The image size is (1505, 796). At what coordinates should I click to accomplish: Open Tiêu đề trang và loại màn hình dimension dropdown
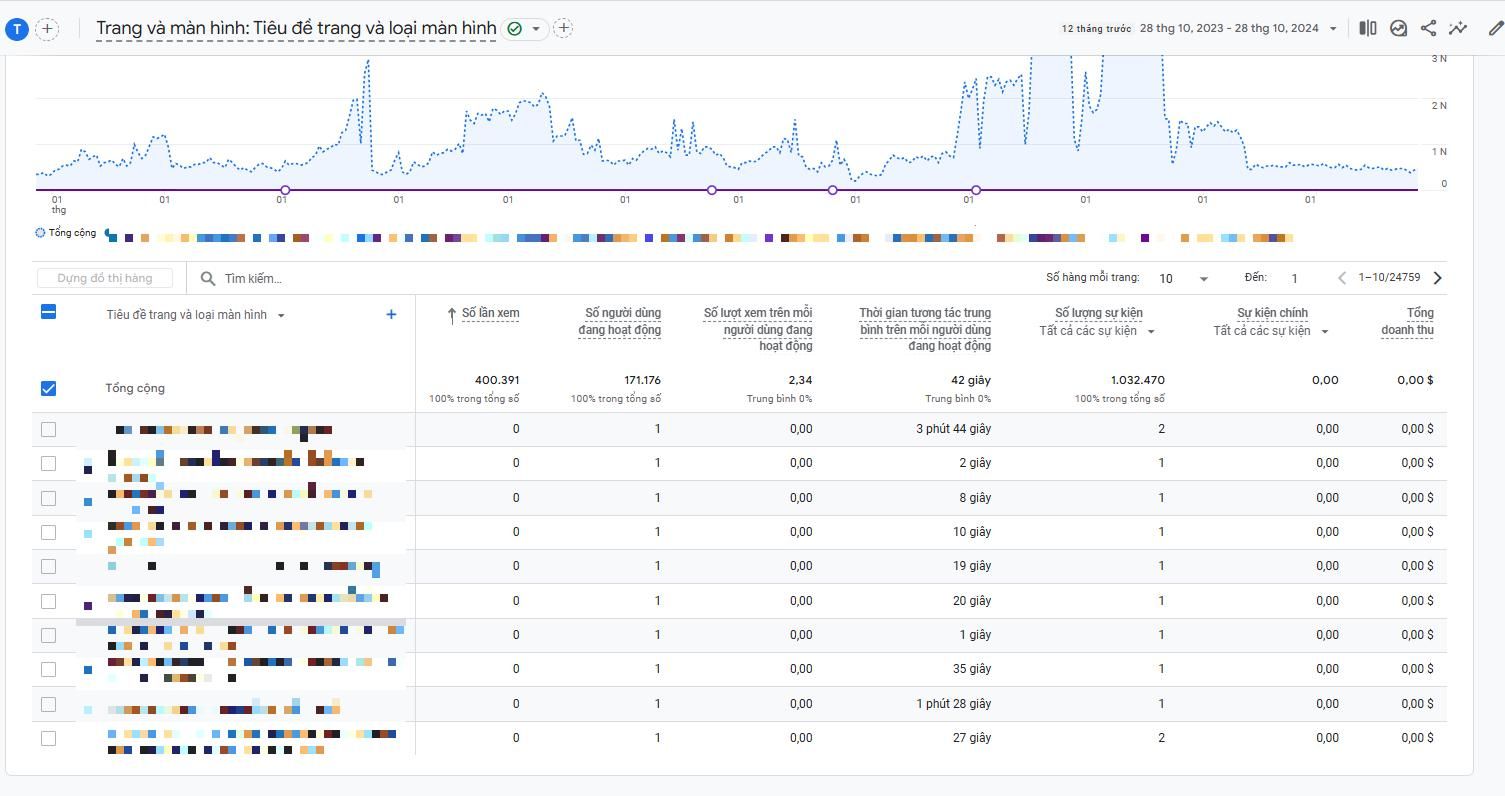tap(196, 315)
